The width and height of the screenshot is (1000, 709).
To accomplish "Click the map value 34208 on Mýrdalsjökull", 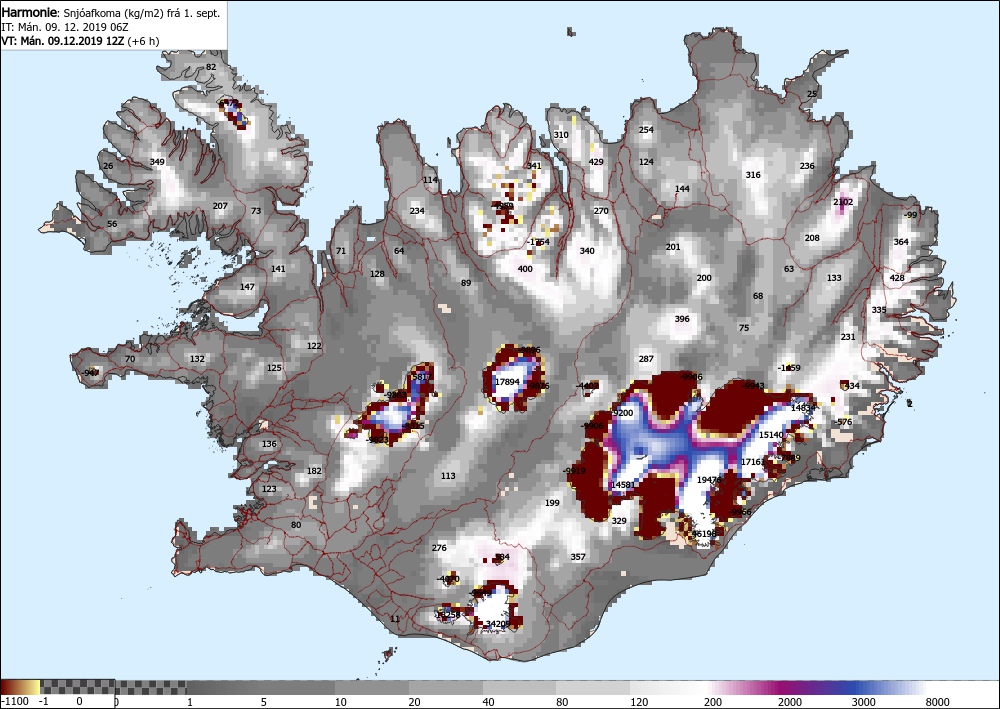I will click(x=498, y=624).
